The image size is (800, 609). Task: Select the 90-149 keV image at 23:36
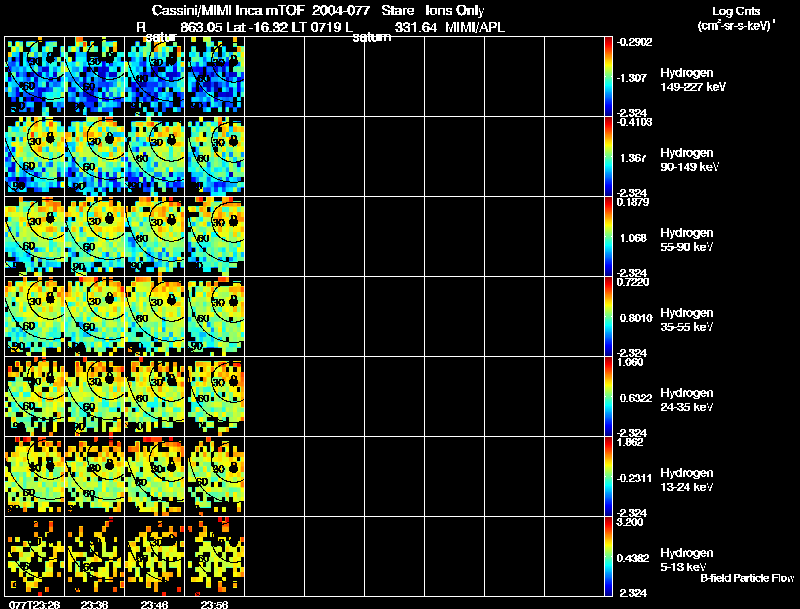tap(94, 157)
